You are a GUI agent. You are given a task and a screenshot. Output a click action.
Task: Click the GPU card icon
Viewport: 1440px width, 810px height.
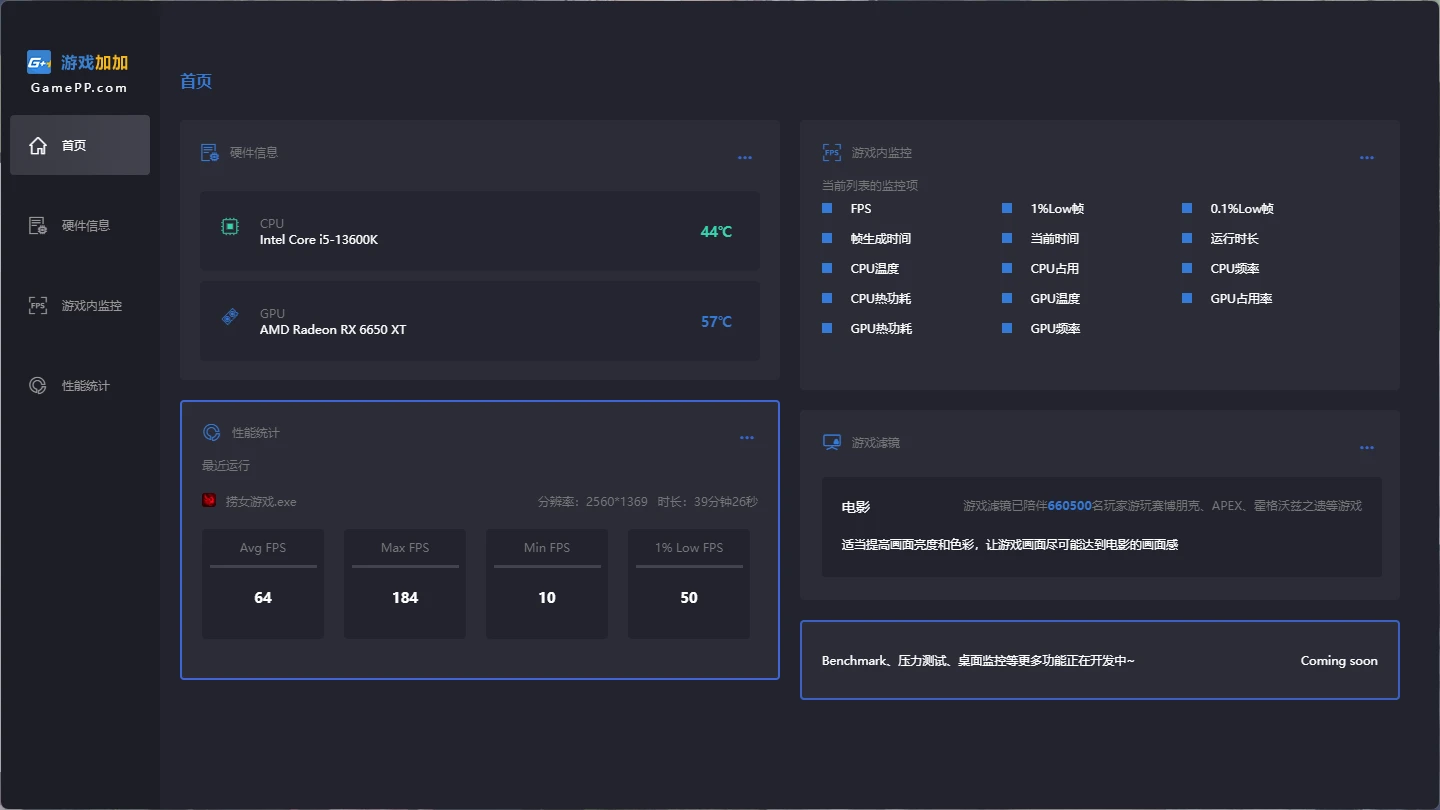[x=230, y=317]
